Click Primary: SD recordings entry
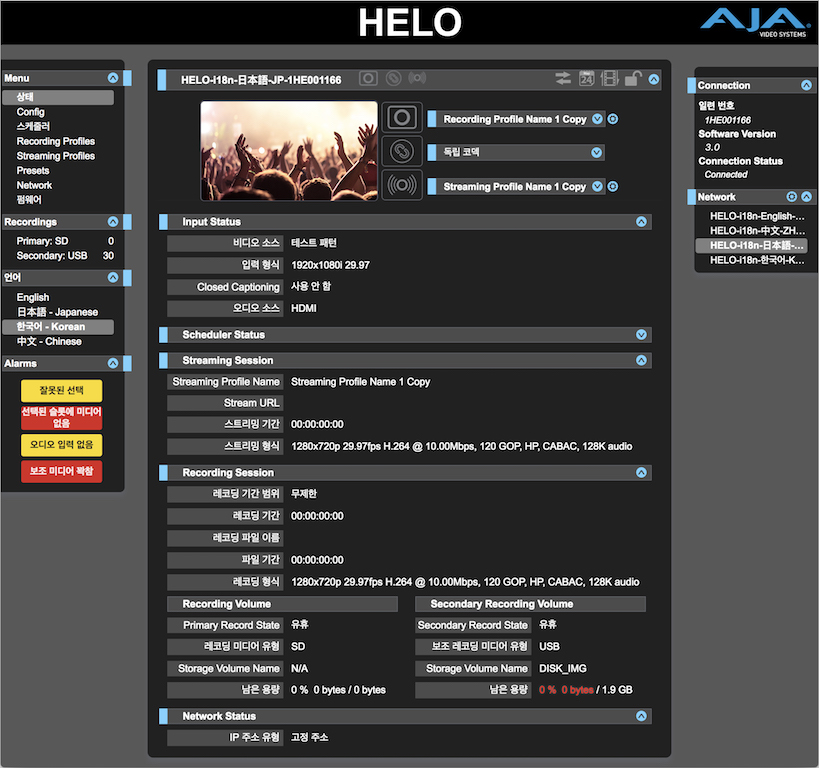Viewport: 819px width, 768px height. point(65,241)
